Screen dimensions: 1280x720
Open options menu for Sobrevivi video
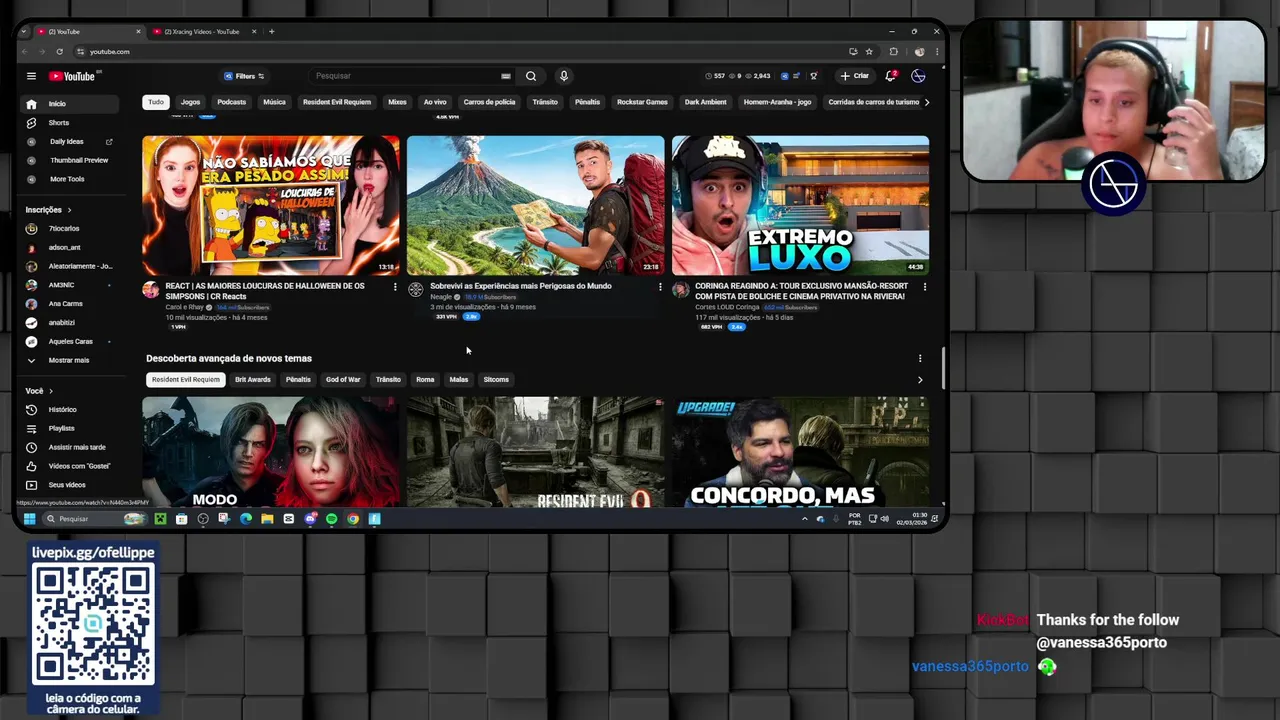[x=659, y=287]
